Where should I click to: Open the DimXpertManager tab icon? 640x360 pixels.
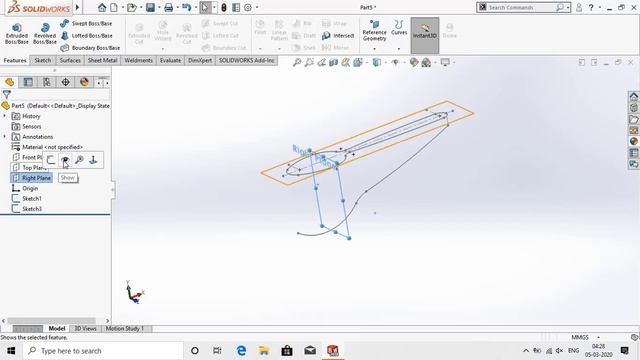pyautogui.click(x=65, y=82)
